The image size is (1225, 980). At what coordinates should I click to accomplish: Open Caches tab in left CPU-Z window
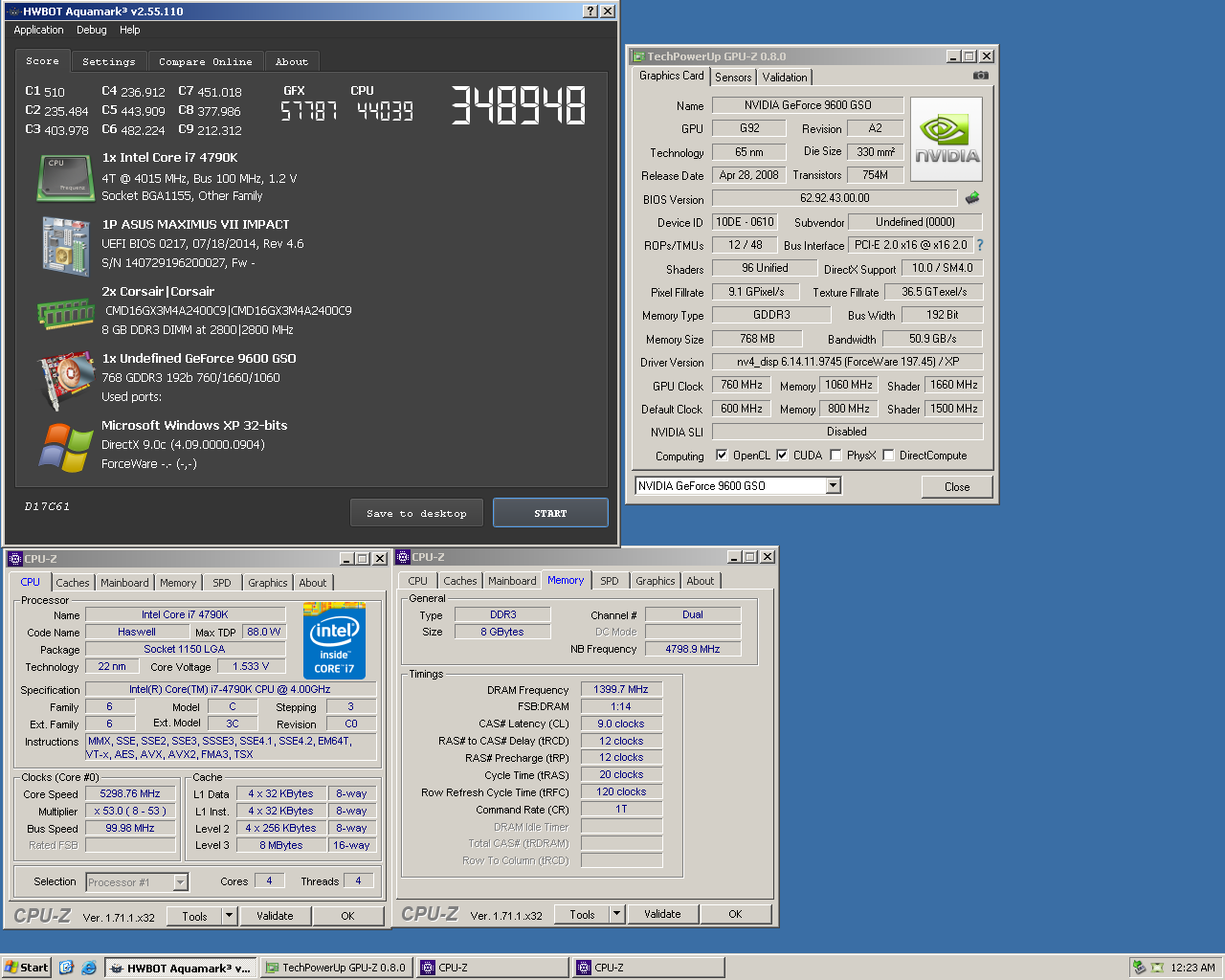coord(73,583)
